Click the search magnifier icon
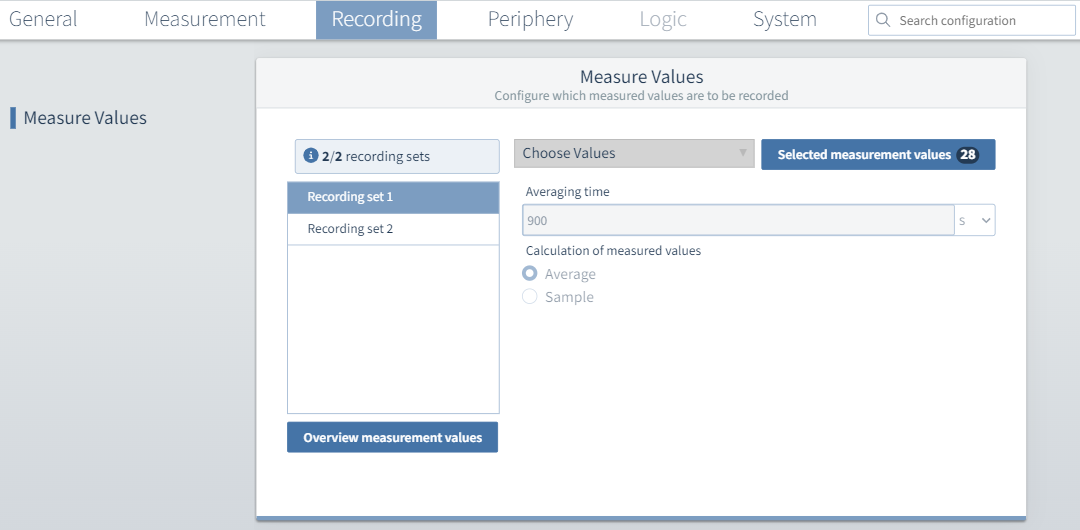 tap(883, 20)
